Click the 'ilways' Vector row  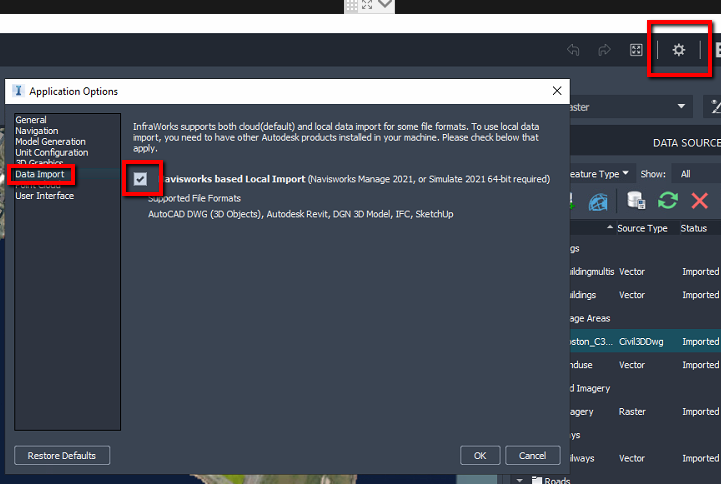645,458
